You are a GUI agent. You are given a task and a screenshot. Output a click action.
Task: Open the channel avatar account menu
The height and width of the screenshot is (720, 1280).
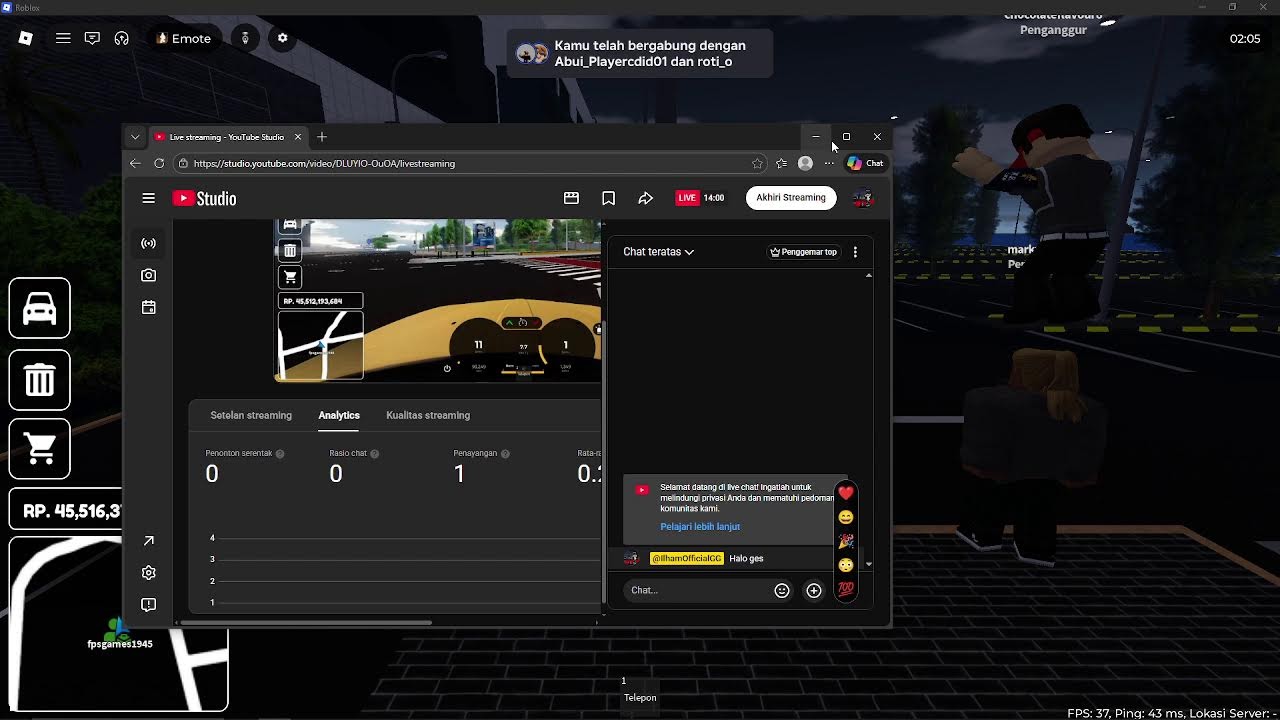[x=862, y=198]
